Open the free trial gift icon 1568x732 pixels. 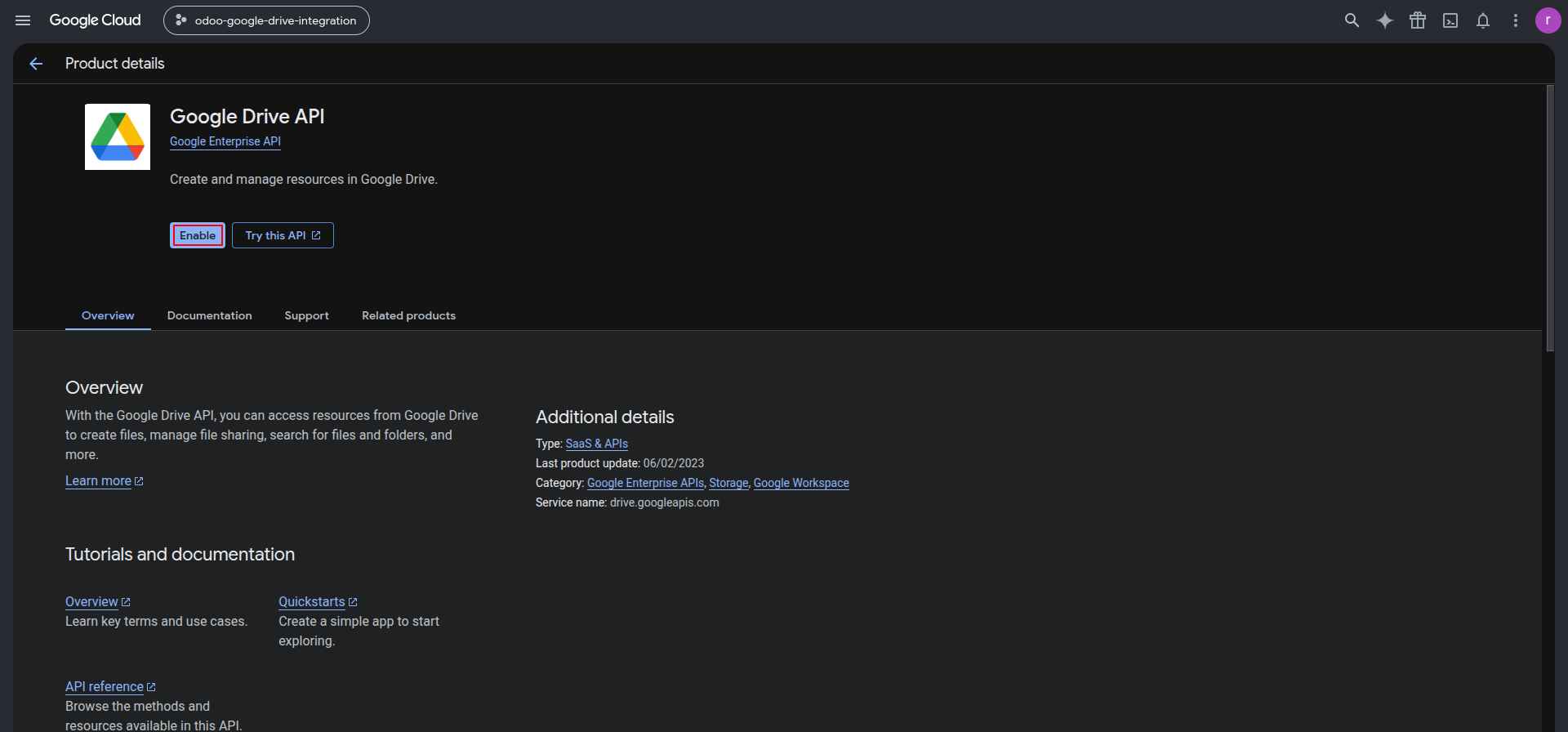click(x=1417, y=20)
